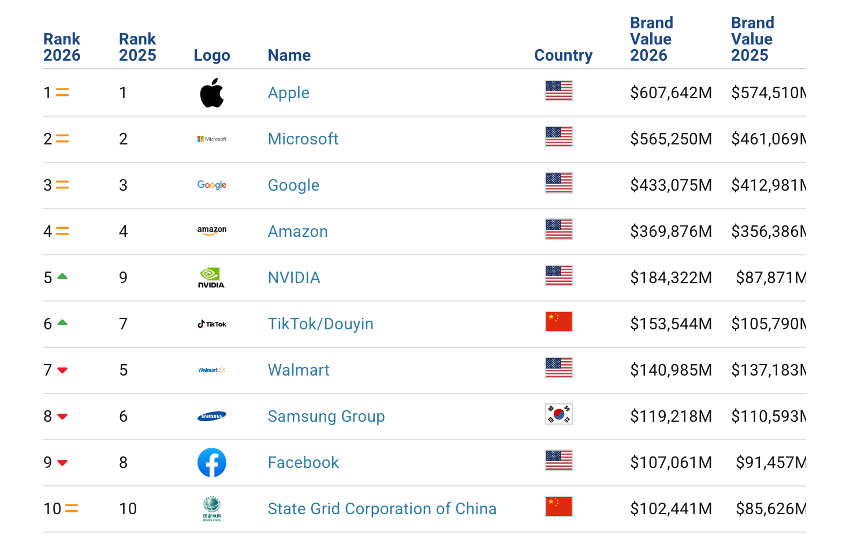This screenshot has height=536, width=850.
Task: Click the Country column header
Action: point(563,55)
